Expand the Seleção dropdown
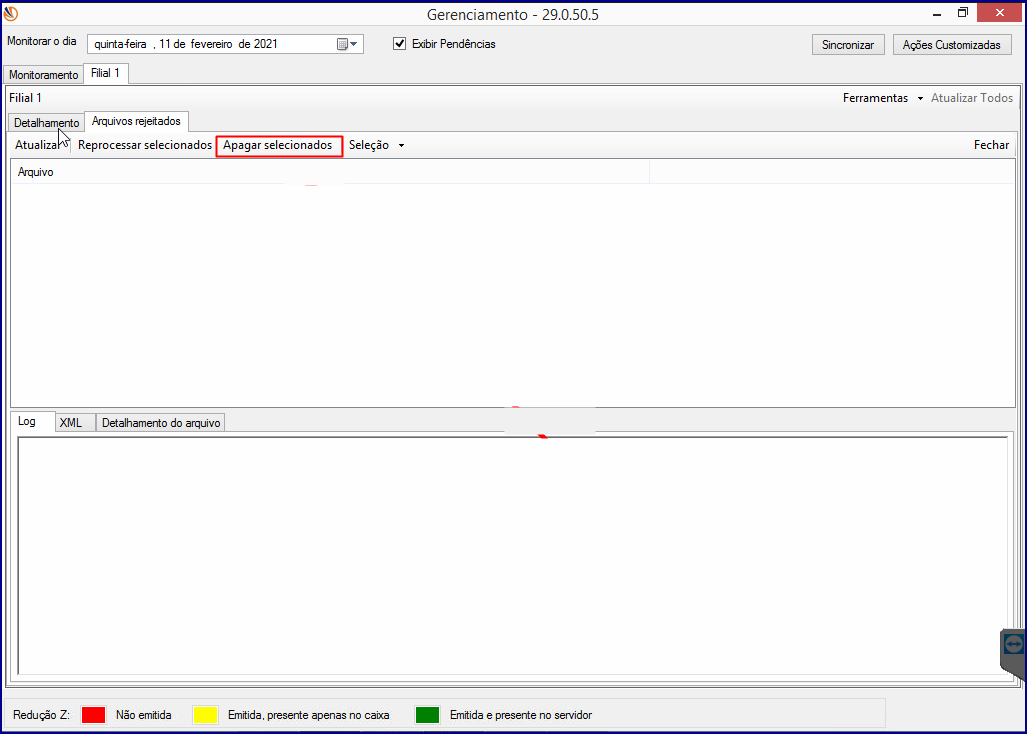 pyautogui.click(x=376, y=145)
